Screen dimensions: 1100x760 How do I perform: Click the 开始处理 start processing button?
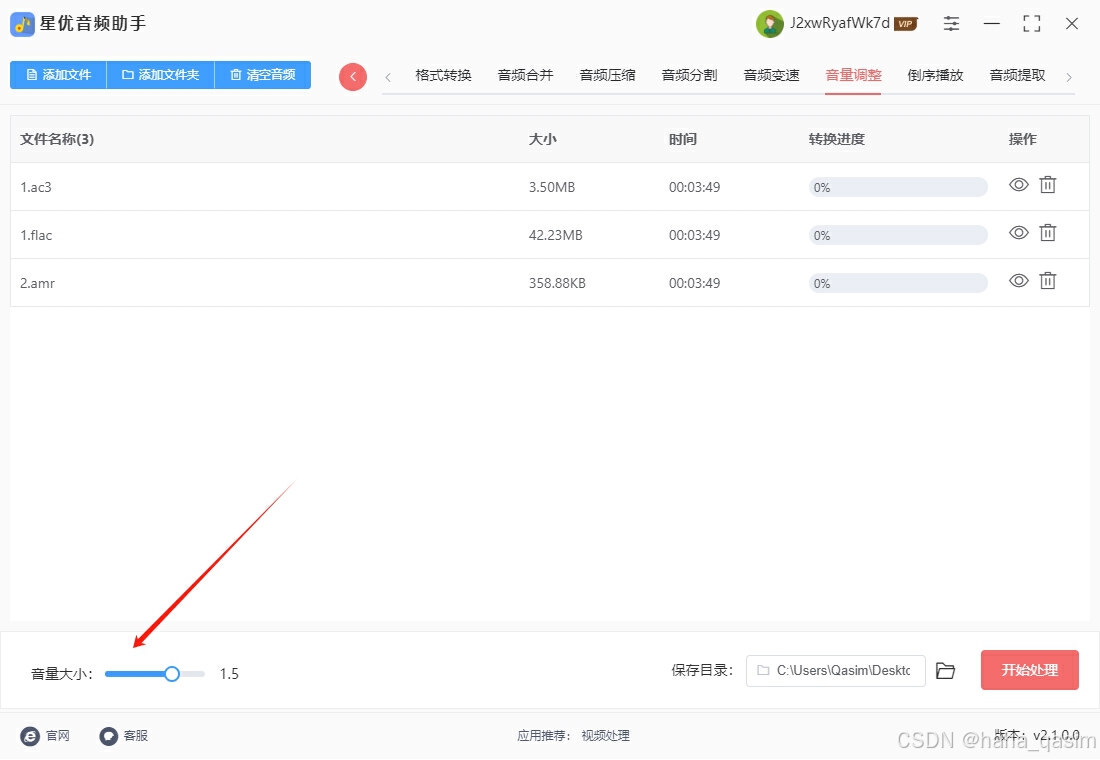click(1029, 670)
